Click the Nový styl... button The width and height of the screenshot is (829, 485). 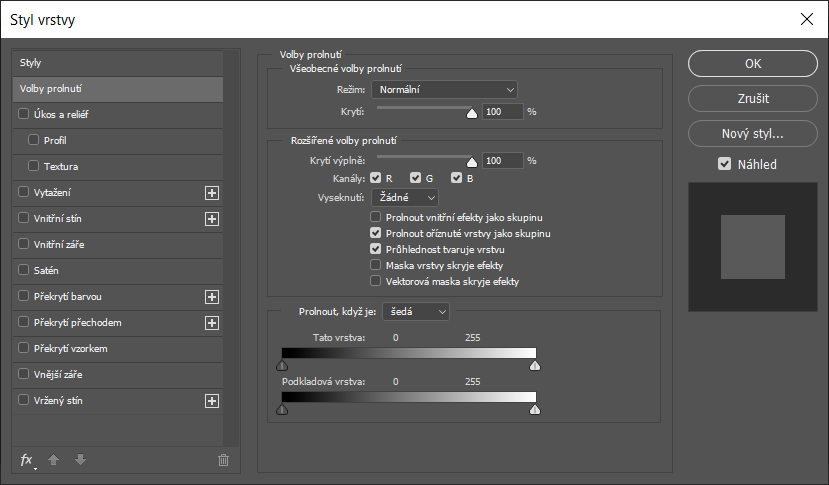tap(752, 133)
